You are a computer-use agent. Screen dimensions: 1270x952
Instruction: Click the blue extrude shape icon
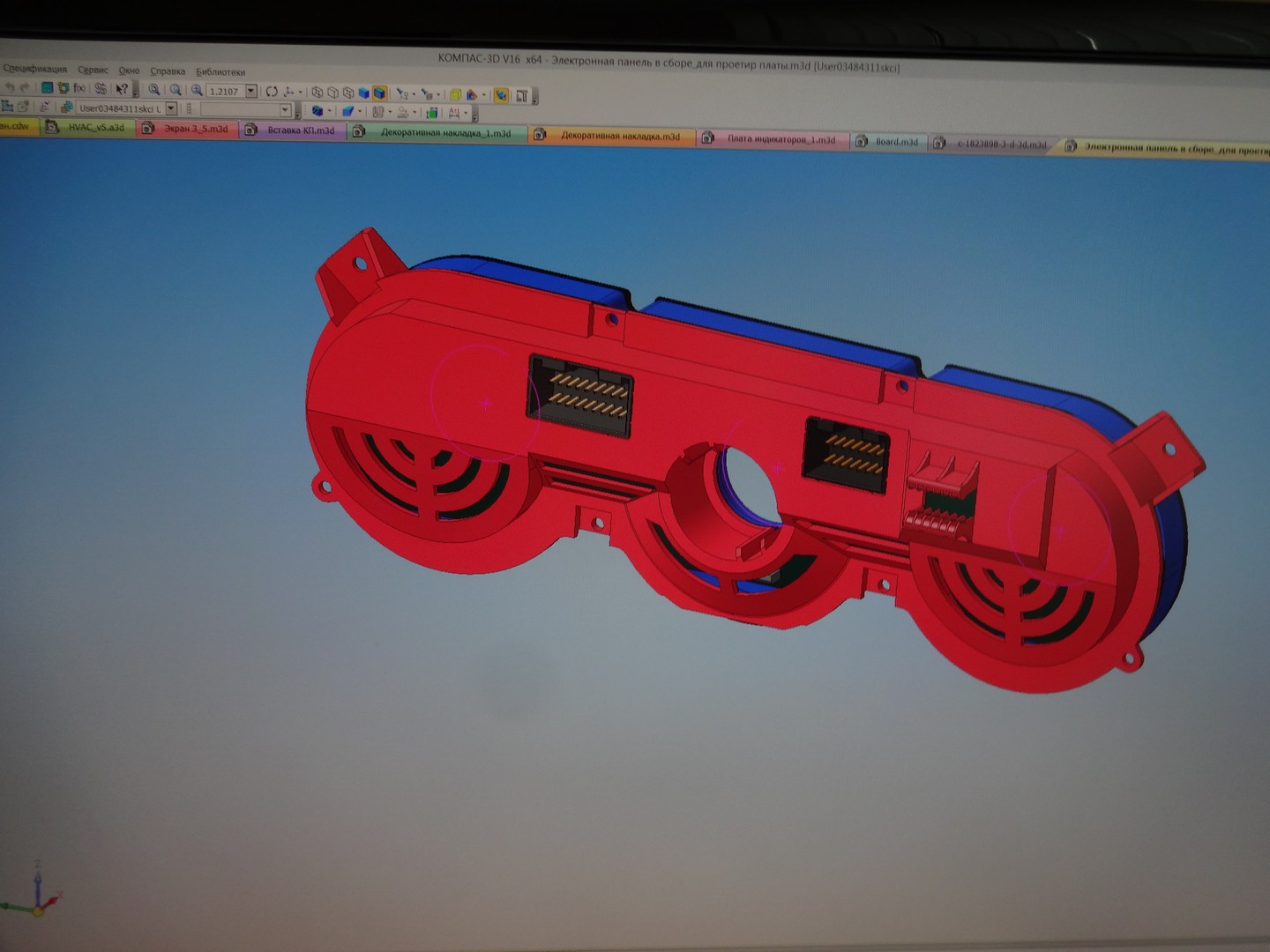[348, 111]
